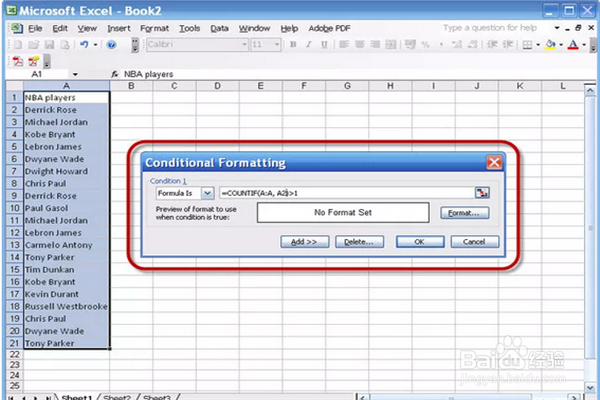Viewport: 600px width, 400px height.
Task: Click the Fill Color bucket
Action: tap(550, 45)
